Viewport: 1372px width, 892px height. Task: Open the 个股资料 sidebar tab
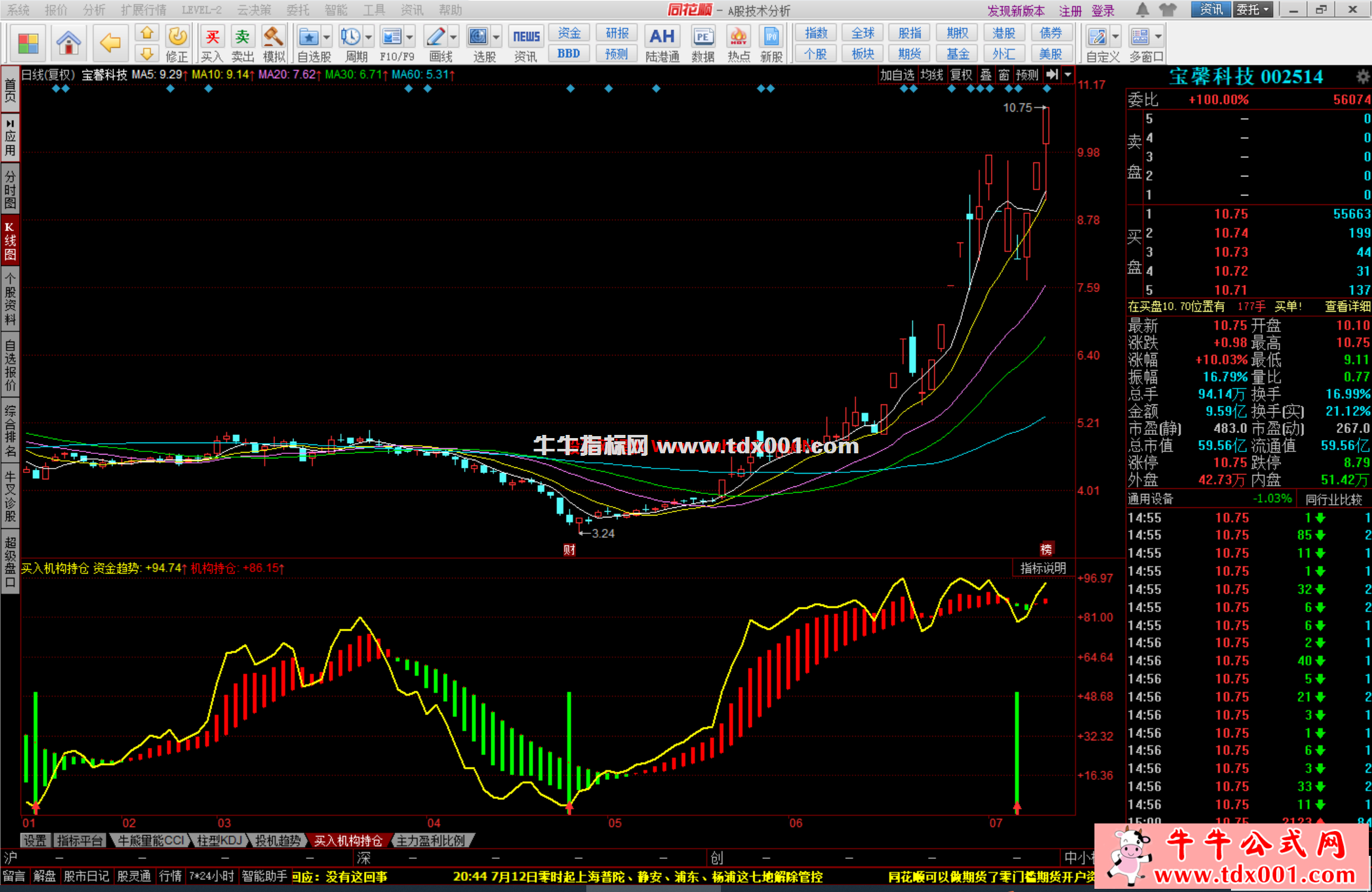[x=10, y=298]
